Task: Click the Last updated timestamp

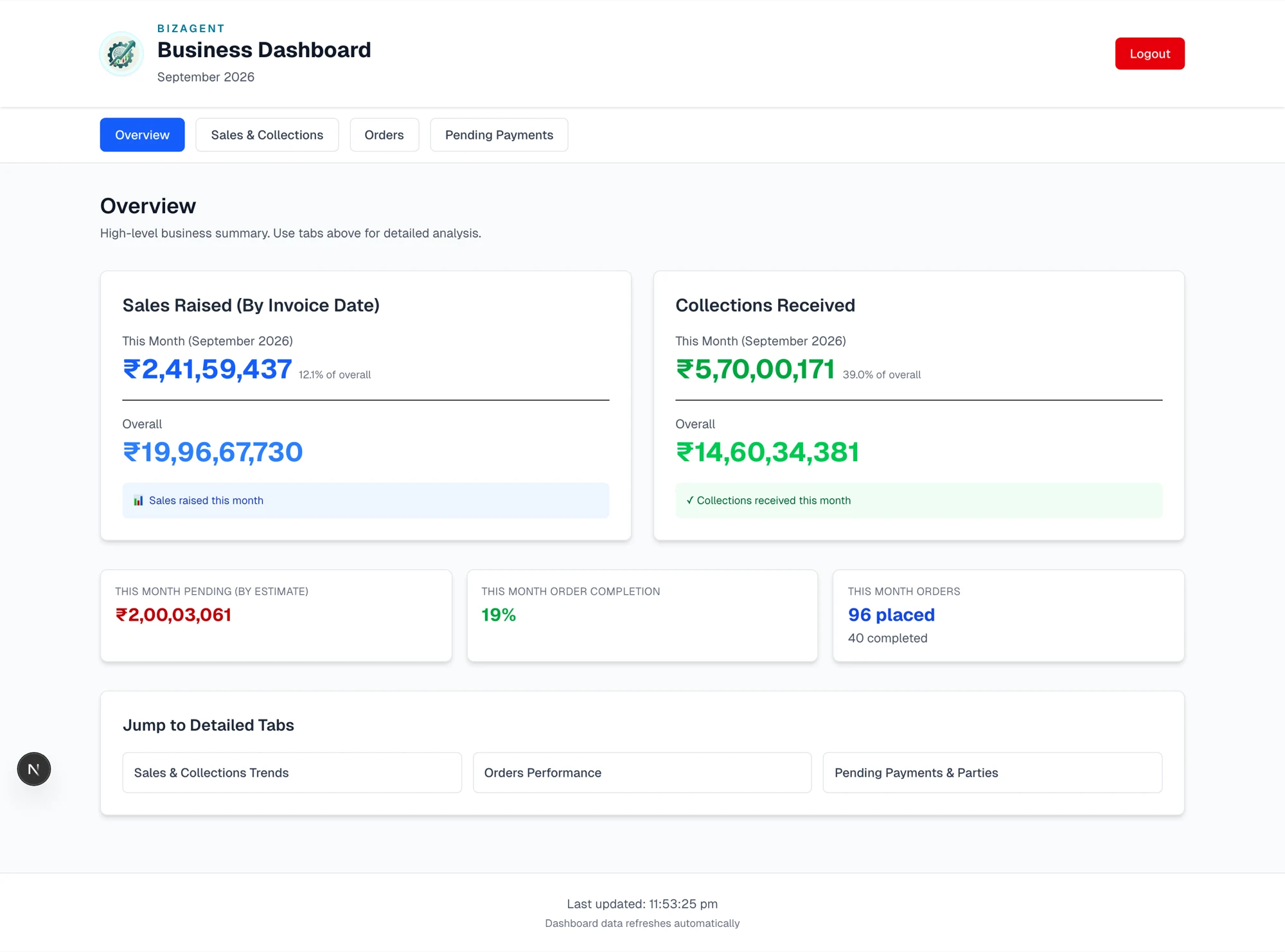Action: pyautogui.click(x=642, y=904)
